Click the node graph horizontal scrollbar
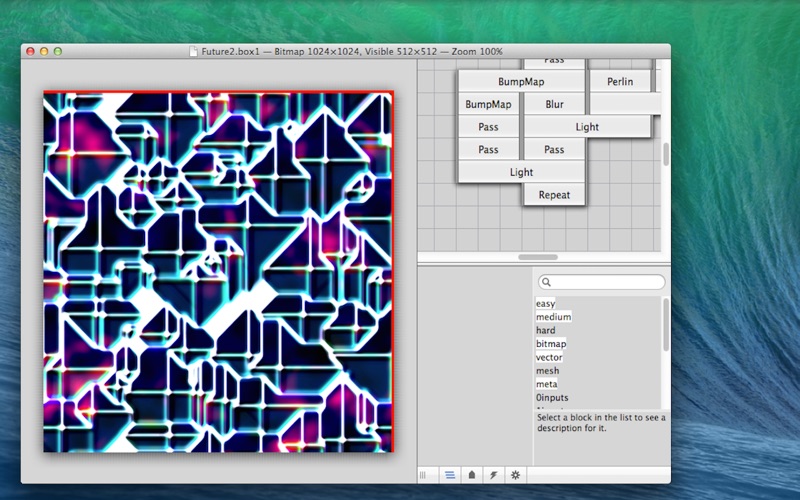Image resolution: width=800 pixels, height=500 pixels. (538, 257)
